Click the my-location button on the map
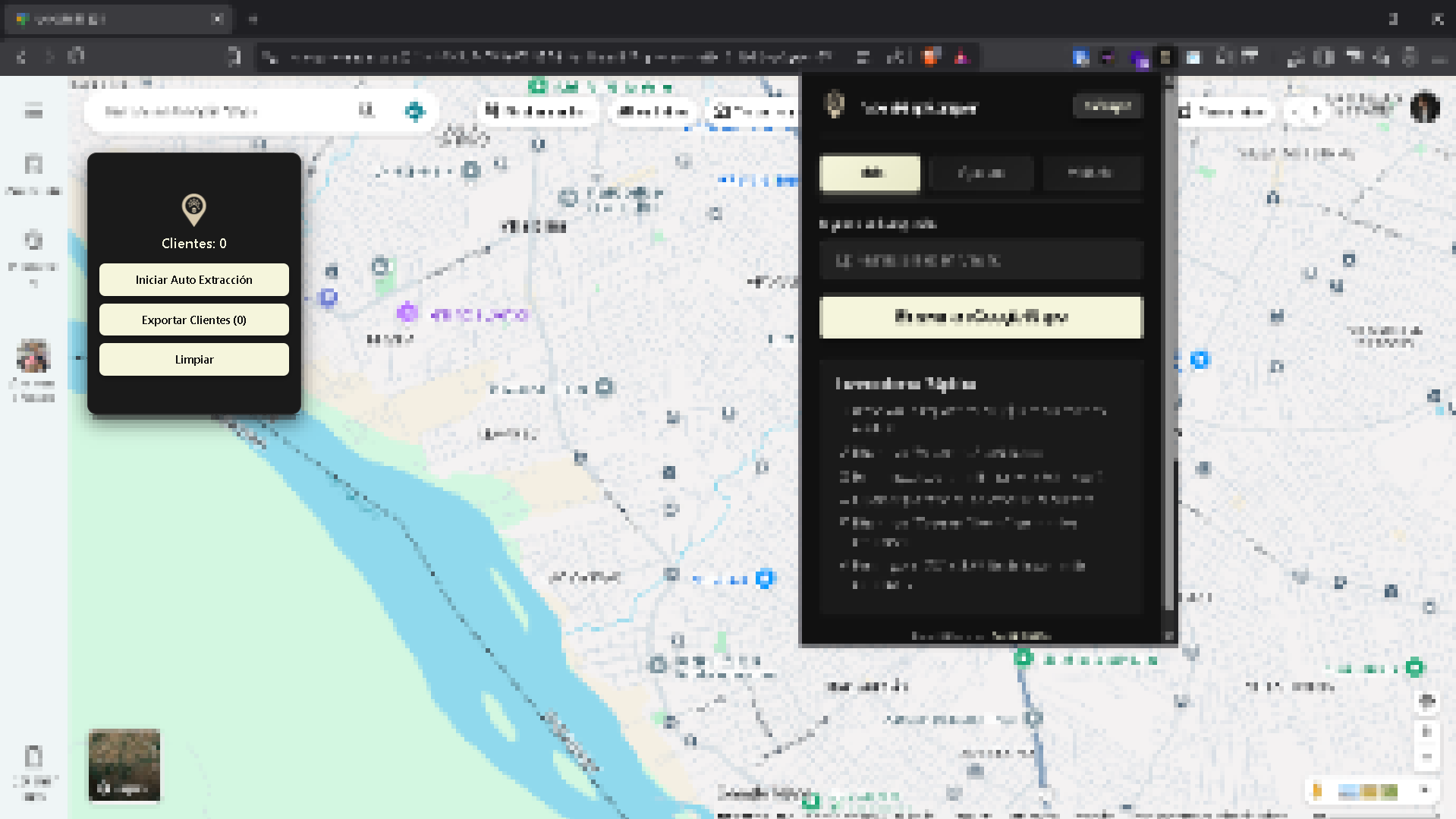Viewport: 1456px width, 819px height. (x=1426, y=701)
